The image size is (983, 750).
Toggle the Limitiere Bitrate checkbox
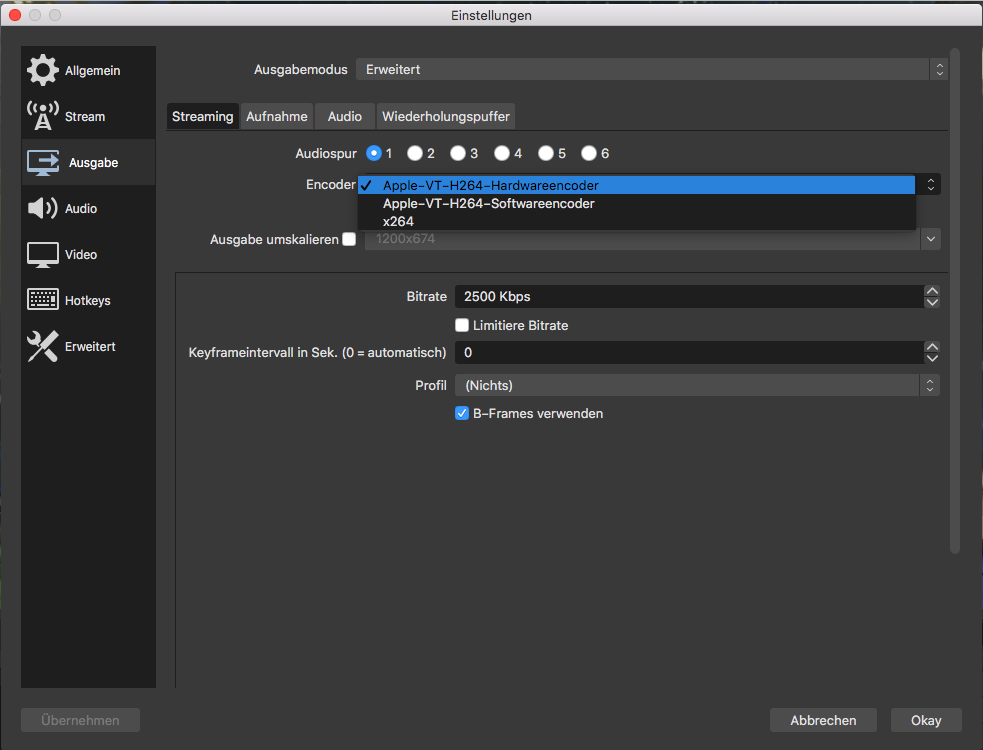pyautogui.click(x=462, y=325)
